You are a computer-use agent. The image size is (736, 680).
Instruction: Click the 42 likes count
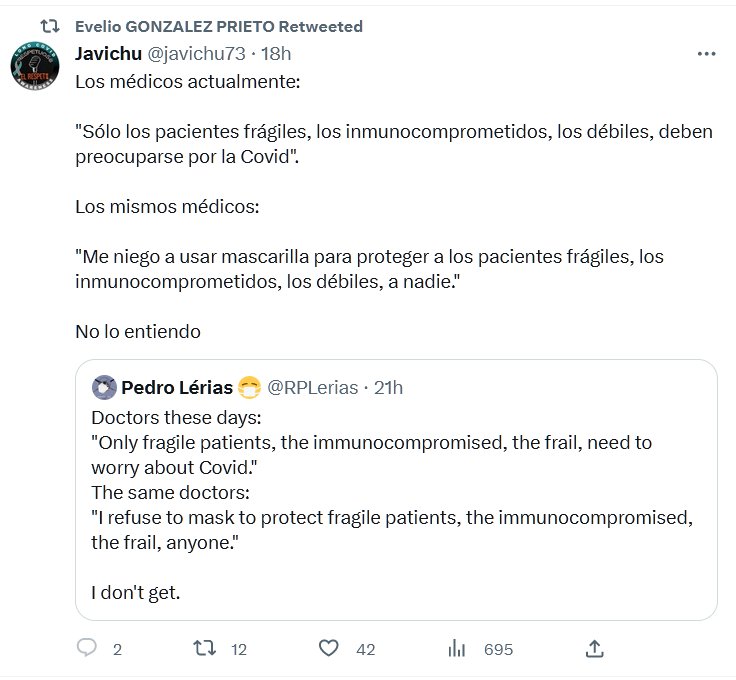tap(365, 650)
